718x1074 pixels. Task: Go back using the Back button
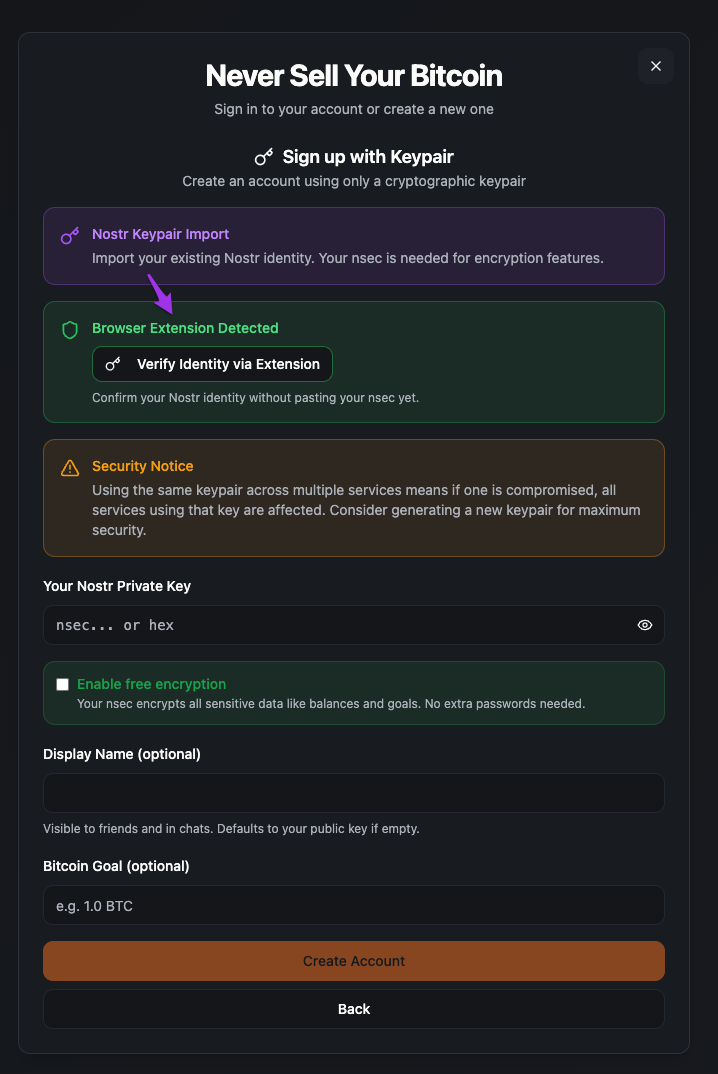pyautogui.click(x=354, y=1009)
